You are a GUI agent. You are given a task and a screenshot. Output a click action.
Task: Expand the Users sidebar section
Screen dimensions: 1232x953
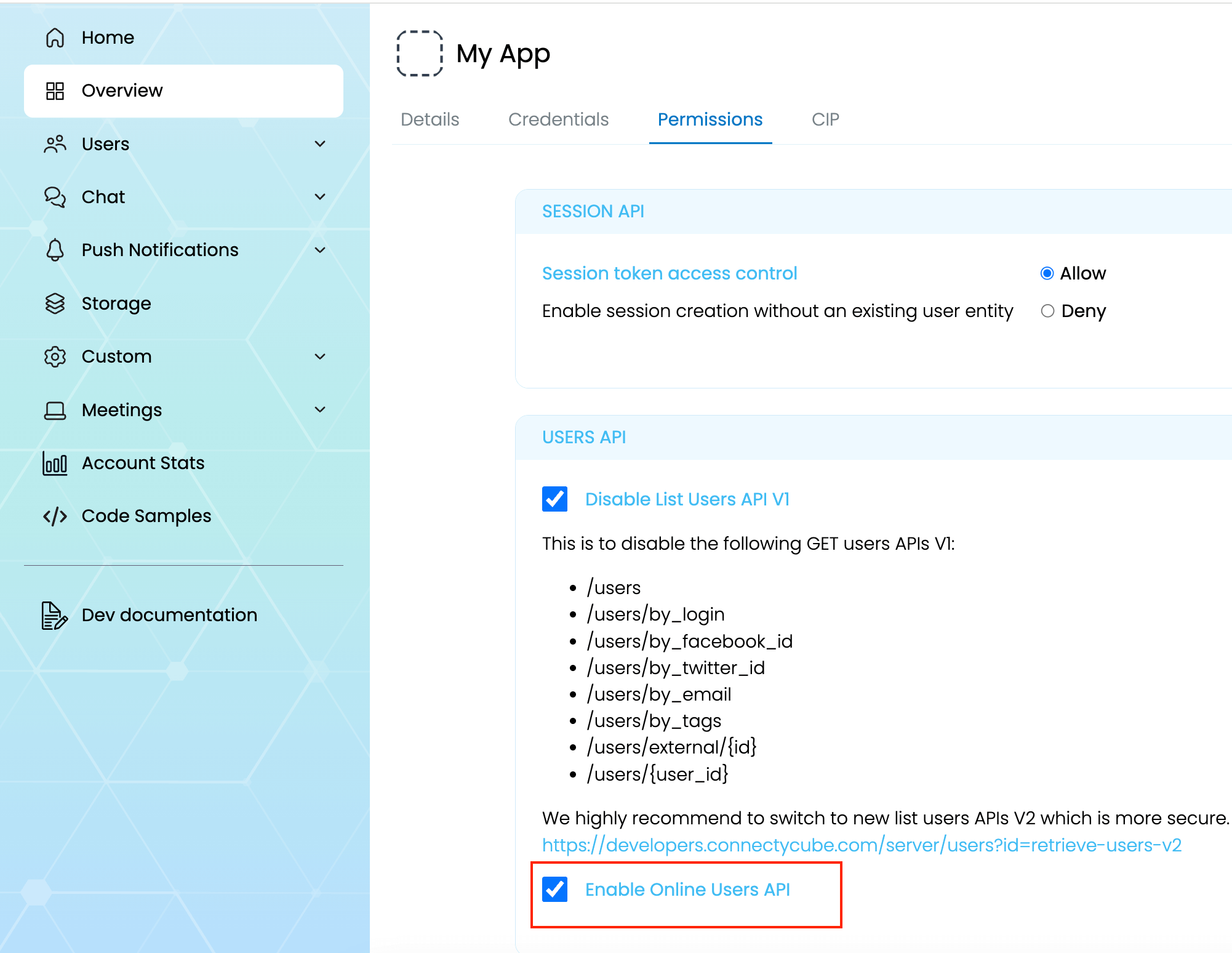pos(320,143)
